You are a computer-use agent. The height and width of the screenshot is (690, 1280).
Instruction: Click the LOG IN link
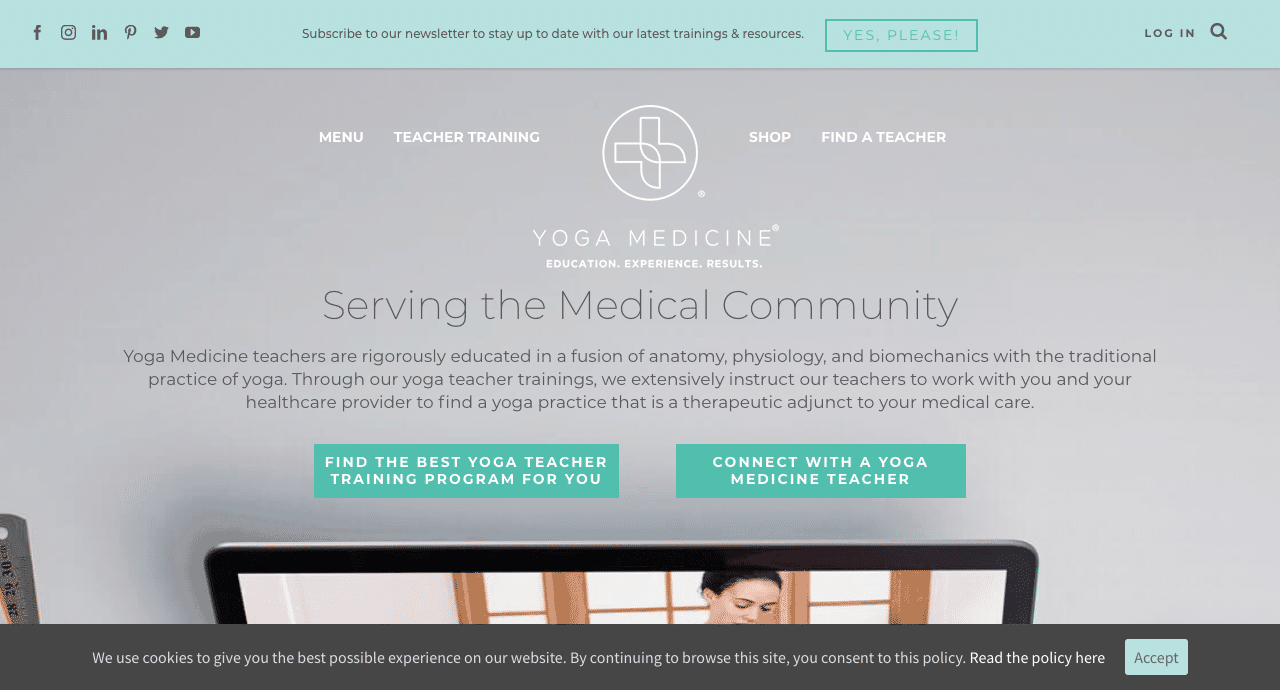coord(1170,33)
